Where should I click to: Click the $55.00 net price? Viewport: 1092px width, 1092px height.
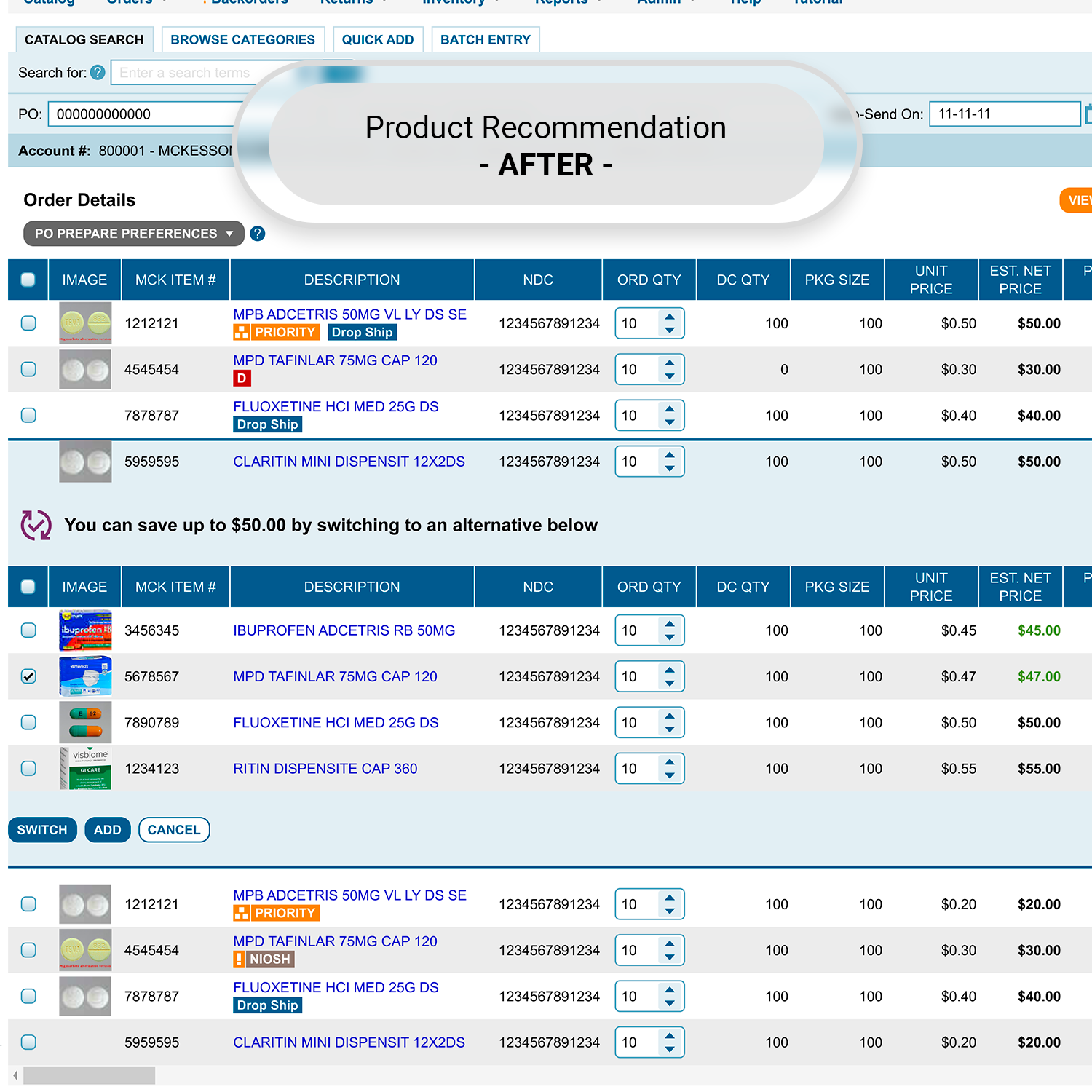pyautogui.click(x=1039, y=769)
